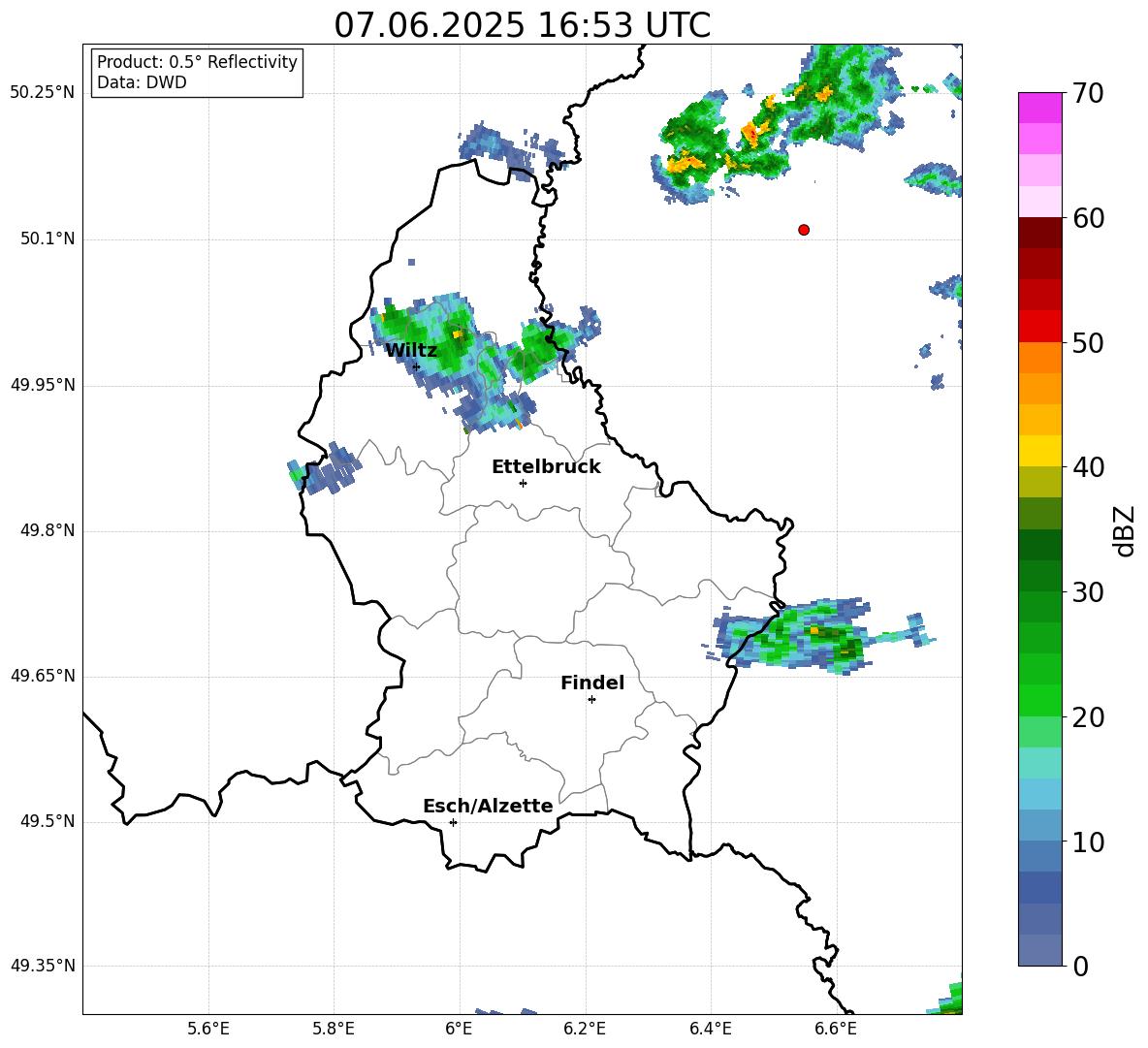The height and width of the screenshot is (1048, 1148).
Task: Click the 70 value on the colorbar
Action: (1088, 94)
